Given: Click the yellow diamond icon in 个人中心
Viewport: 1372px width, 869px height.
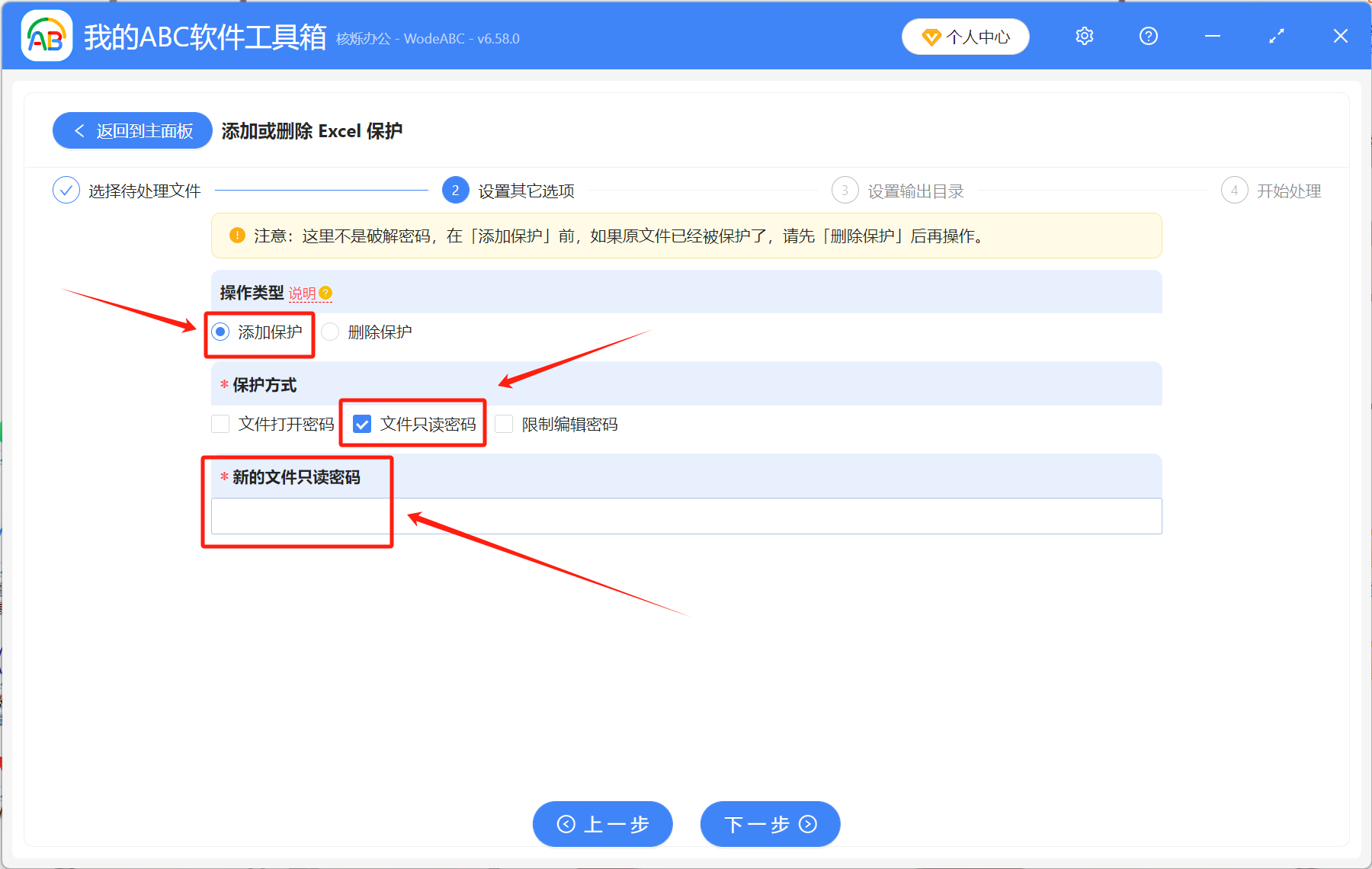Looking at the screenshot, I should (x=931, y=37).
